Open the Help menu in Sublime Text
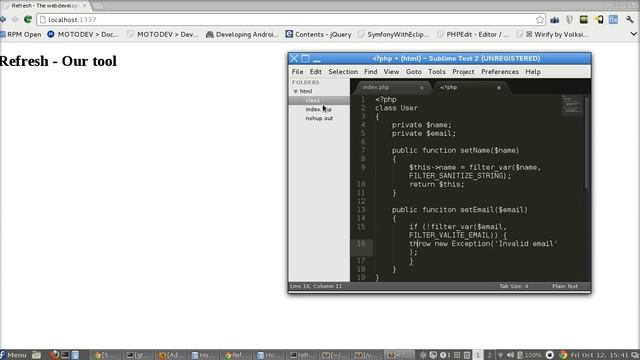 point(533,71)
